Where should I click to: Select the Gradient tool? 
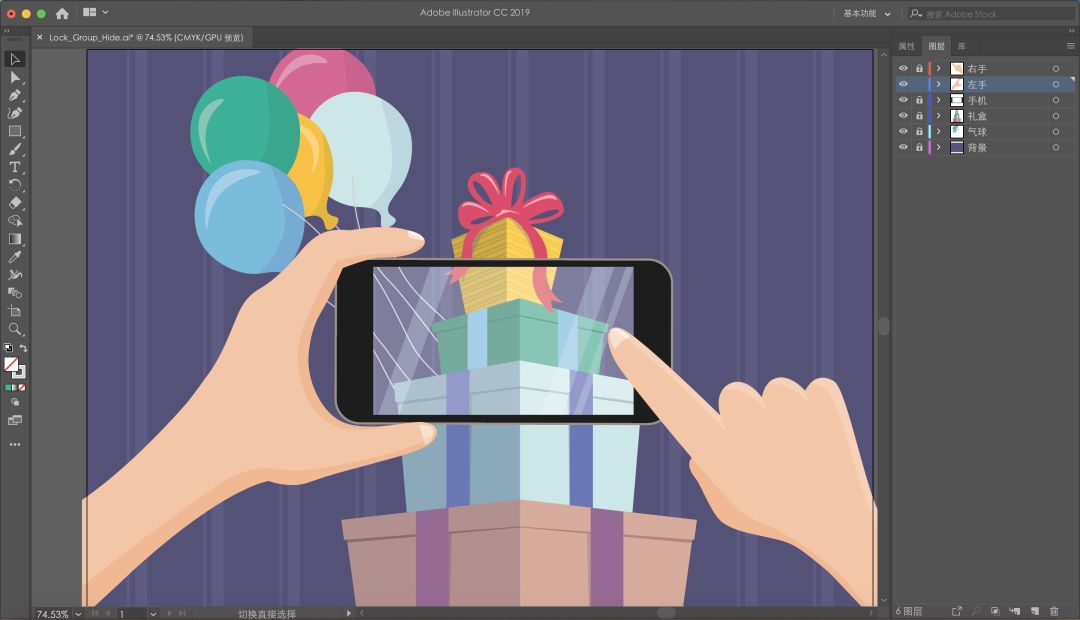point(15,239)
